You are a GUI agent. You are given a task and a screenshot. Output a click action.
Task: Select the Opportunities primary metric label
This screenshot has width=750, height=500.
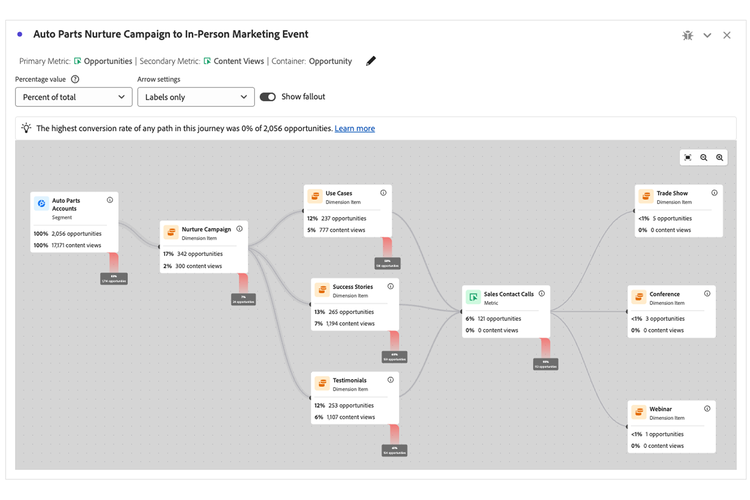tap(108, 61)
